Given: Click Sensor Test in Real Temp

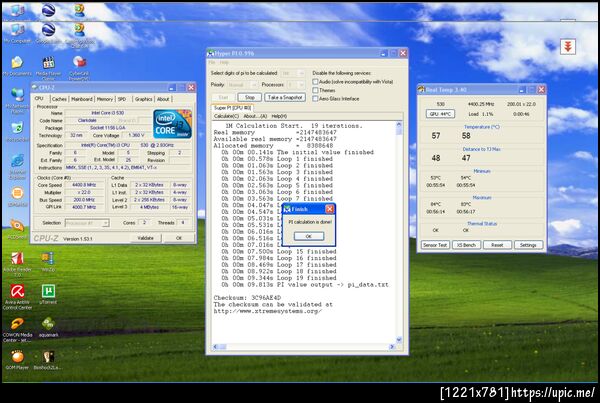Looking at the screenshot, I should [435, 245].
